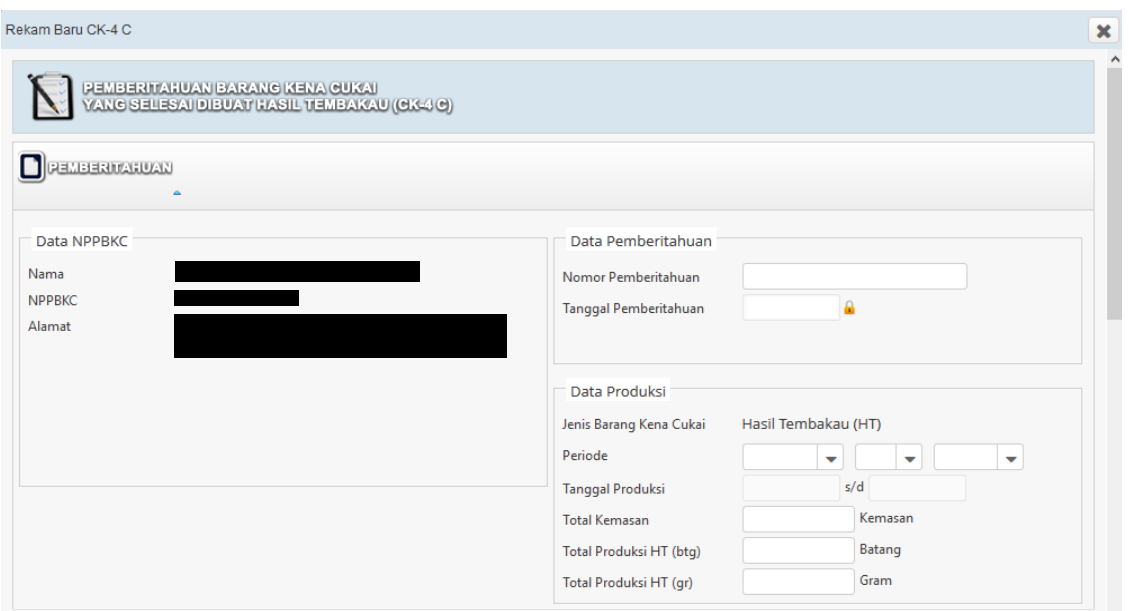1129x611 pixels.
Task: Click the Hasil Tembakau (HT) value text
Action: click(810, 424)
